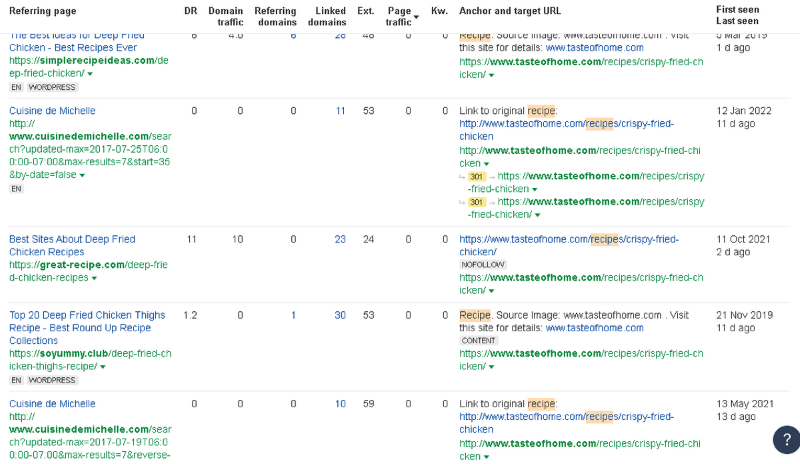The width and height of the screenshot is (800, 464).
Task: Expand target URL dropdown in simplerecipeideas row
Action: click(x=491, y=76)
